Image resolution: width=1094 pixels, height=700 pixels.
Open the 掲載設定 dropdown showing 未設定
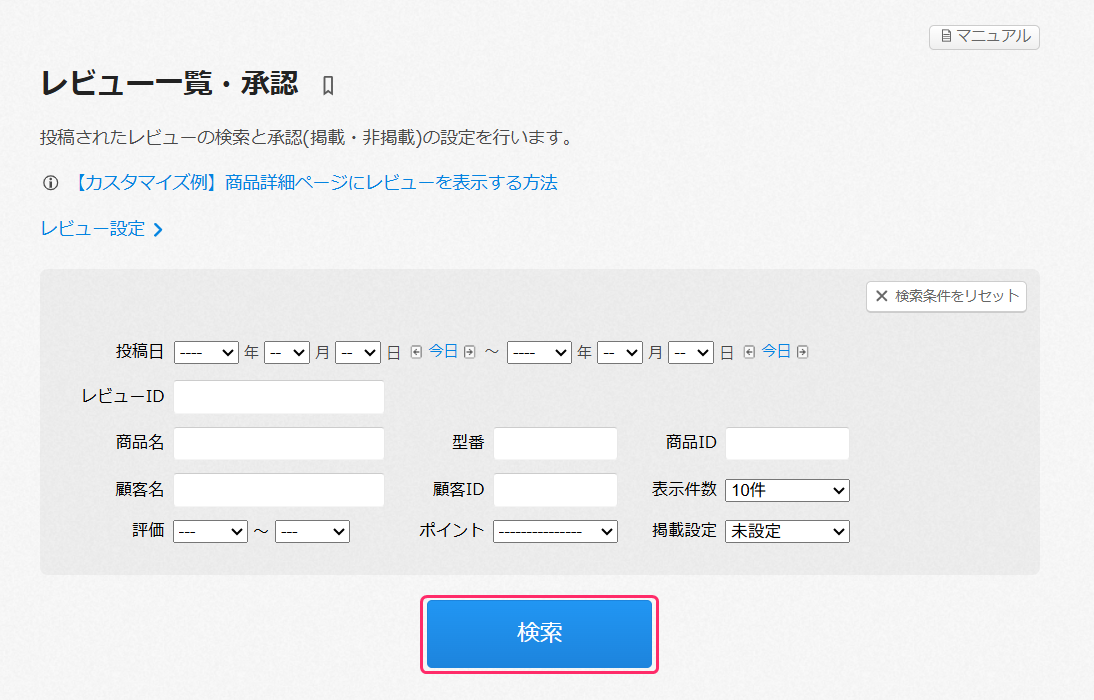787,531
